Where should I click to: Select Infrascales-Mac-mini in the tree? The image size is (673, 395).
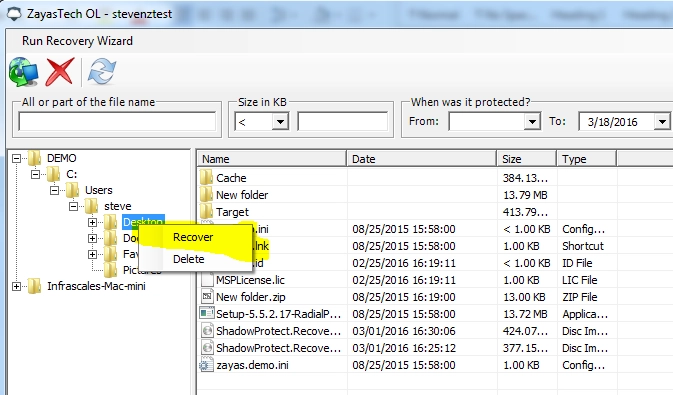(x=96, y=286)
